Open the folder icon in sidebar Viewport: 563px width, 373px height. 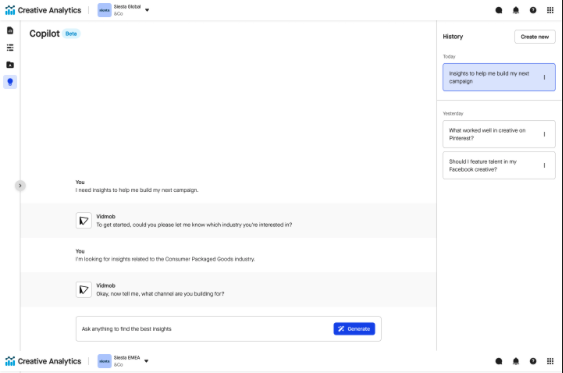(10, 65)
